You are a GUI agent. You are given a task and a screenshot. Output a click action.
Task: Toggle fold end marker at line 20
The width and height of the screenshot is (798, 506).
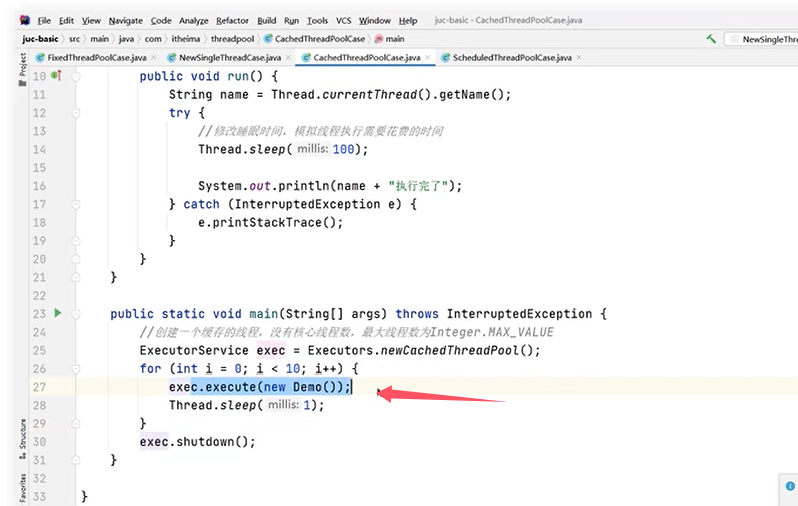(76, 259)
